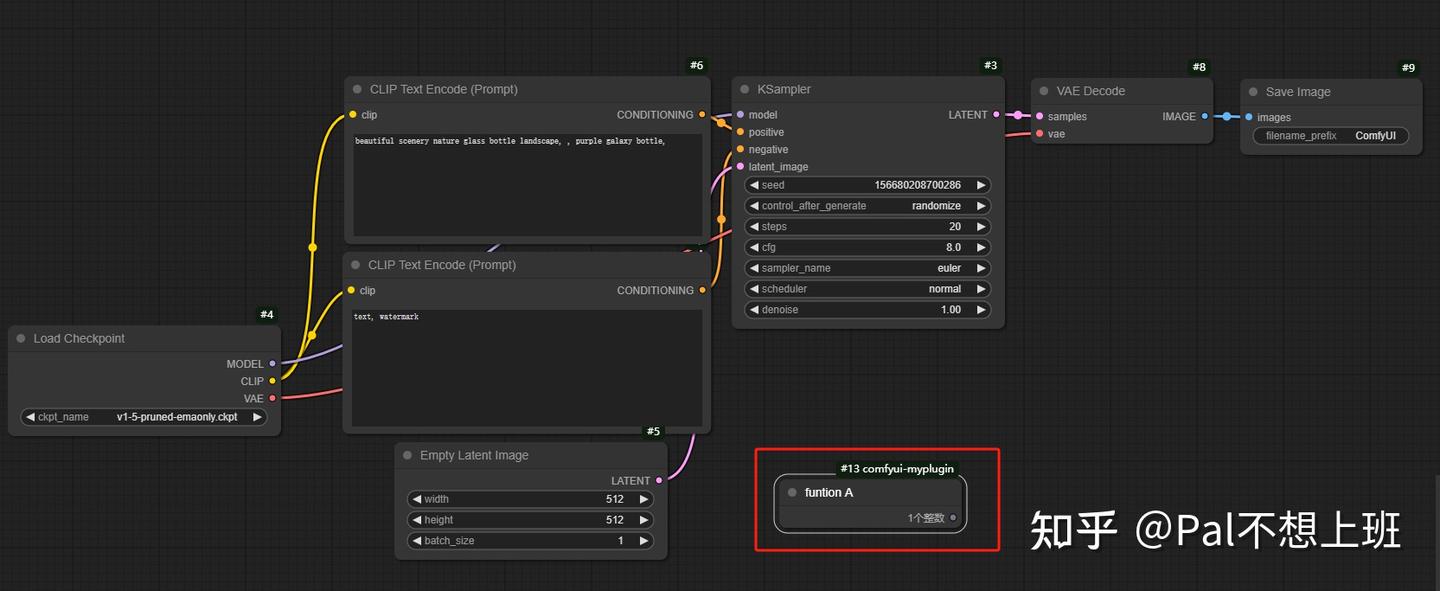Select the MODEL output slot on Load Checkpoint

[271, 363]
